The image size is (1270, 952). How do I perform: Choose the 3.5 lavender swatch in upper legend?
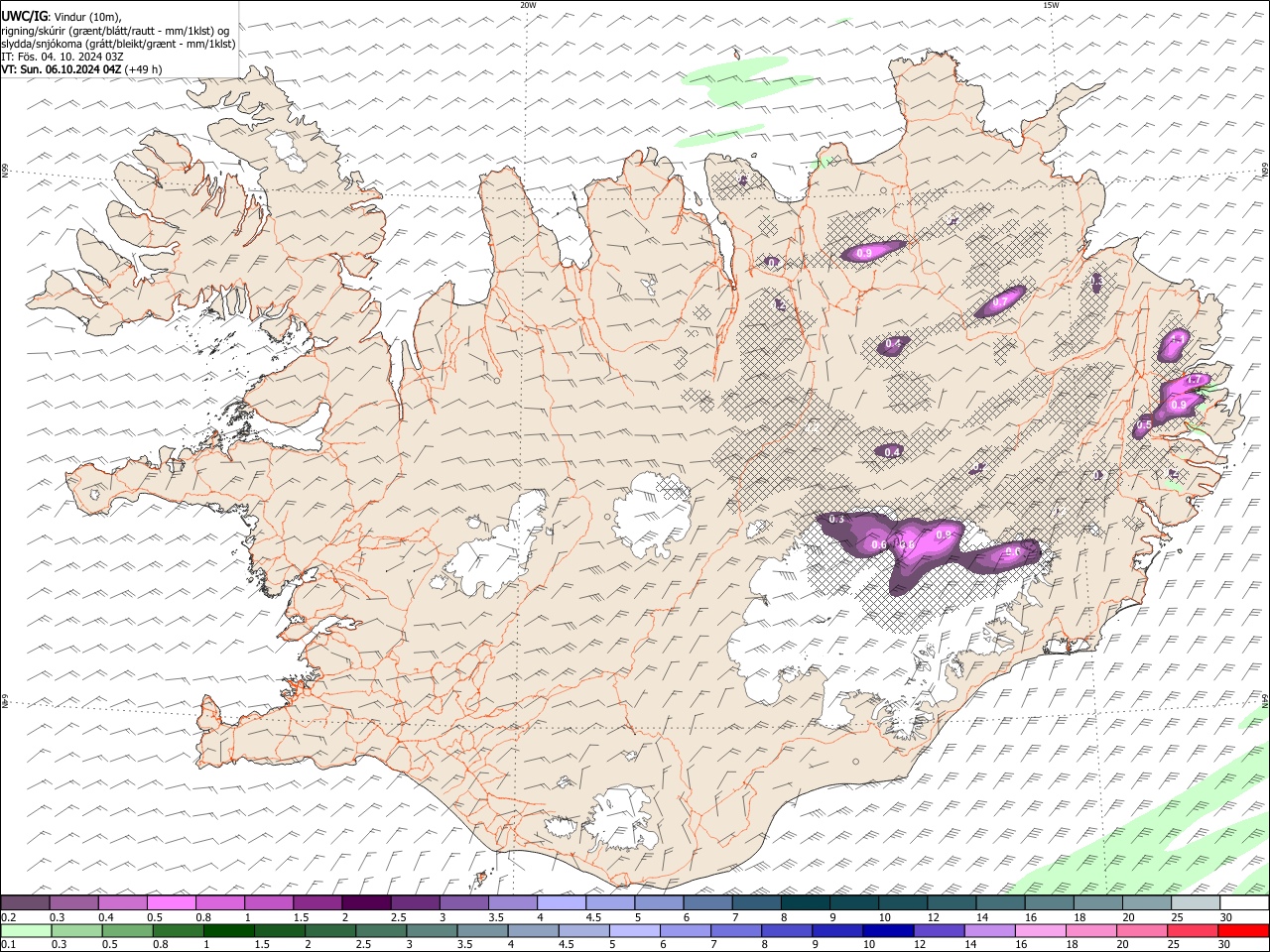tap(512, 902)
